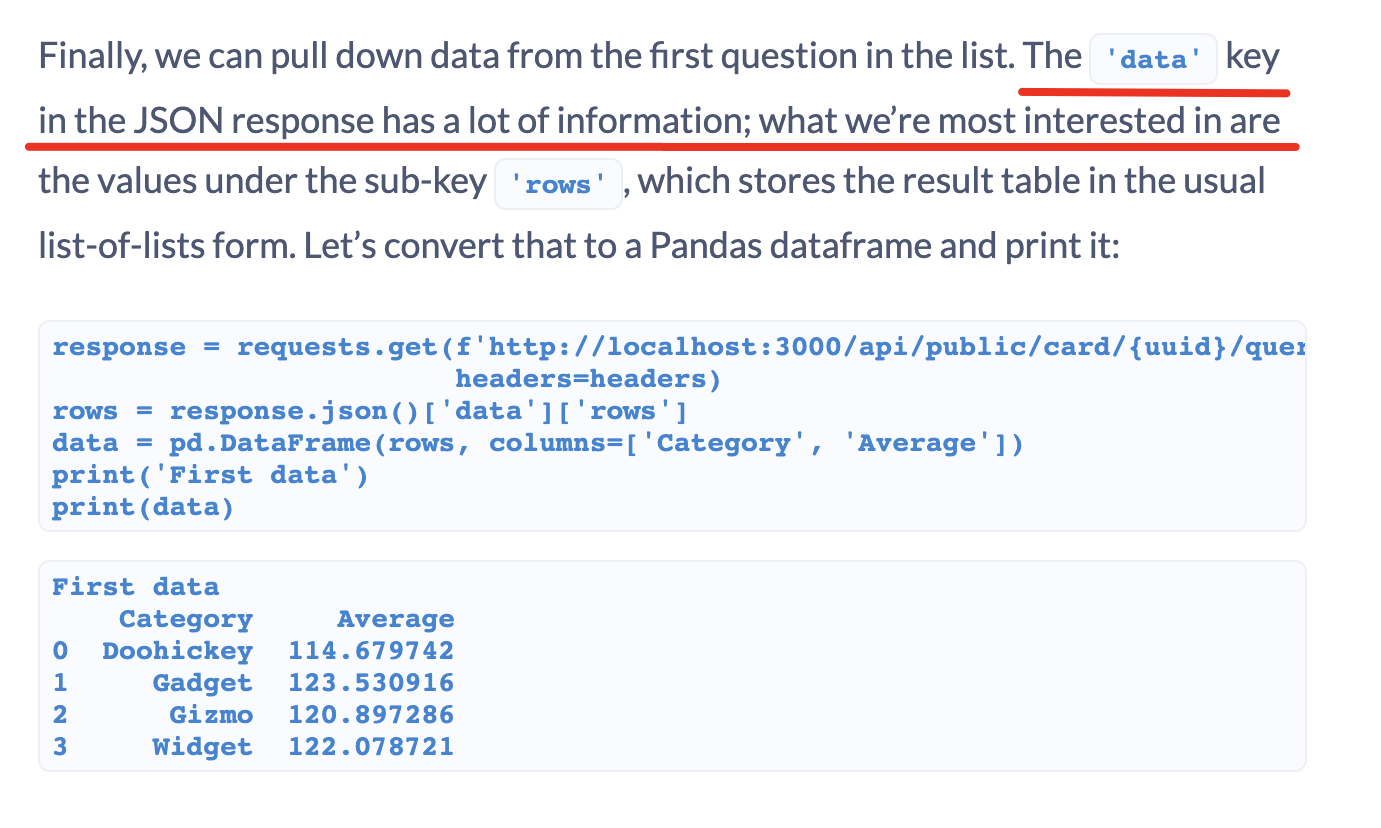Click the print('First data') line
1381x828 pixels.
point(210,475)
